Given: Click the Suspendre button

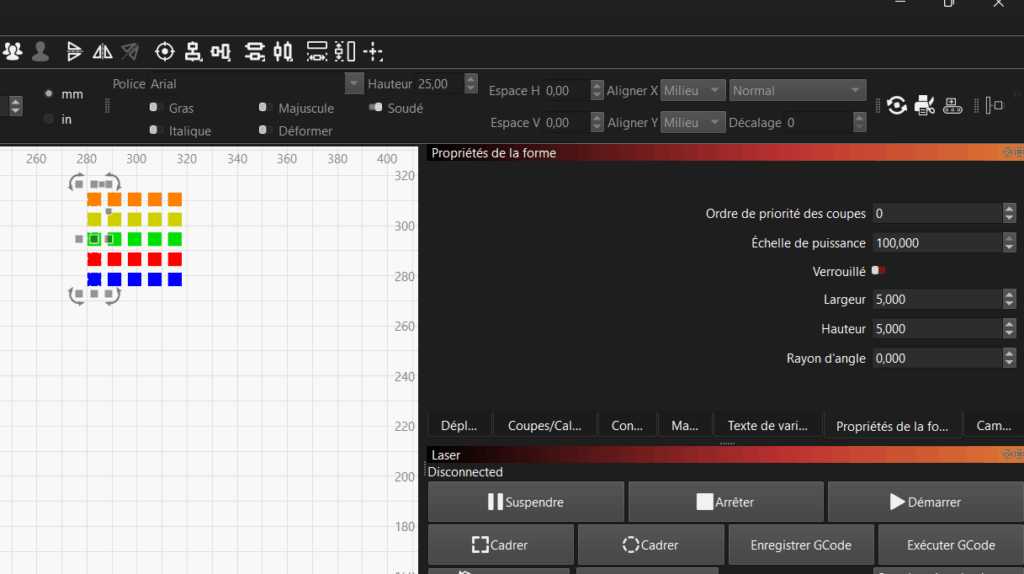Looking at the screenshot, I should 526,502.
